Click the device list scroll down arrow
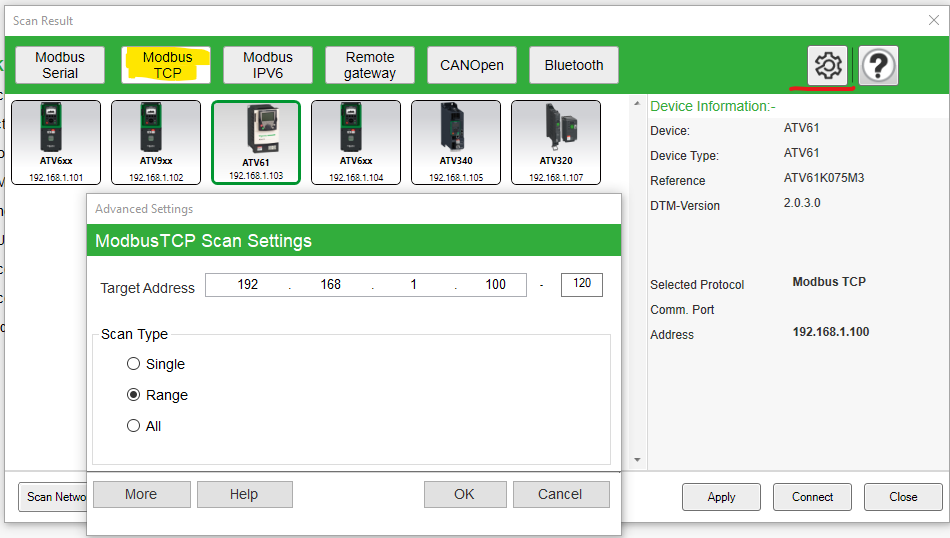Image resolution: width=950 pixels, height=538 pixels. (637, 460)
